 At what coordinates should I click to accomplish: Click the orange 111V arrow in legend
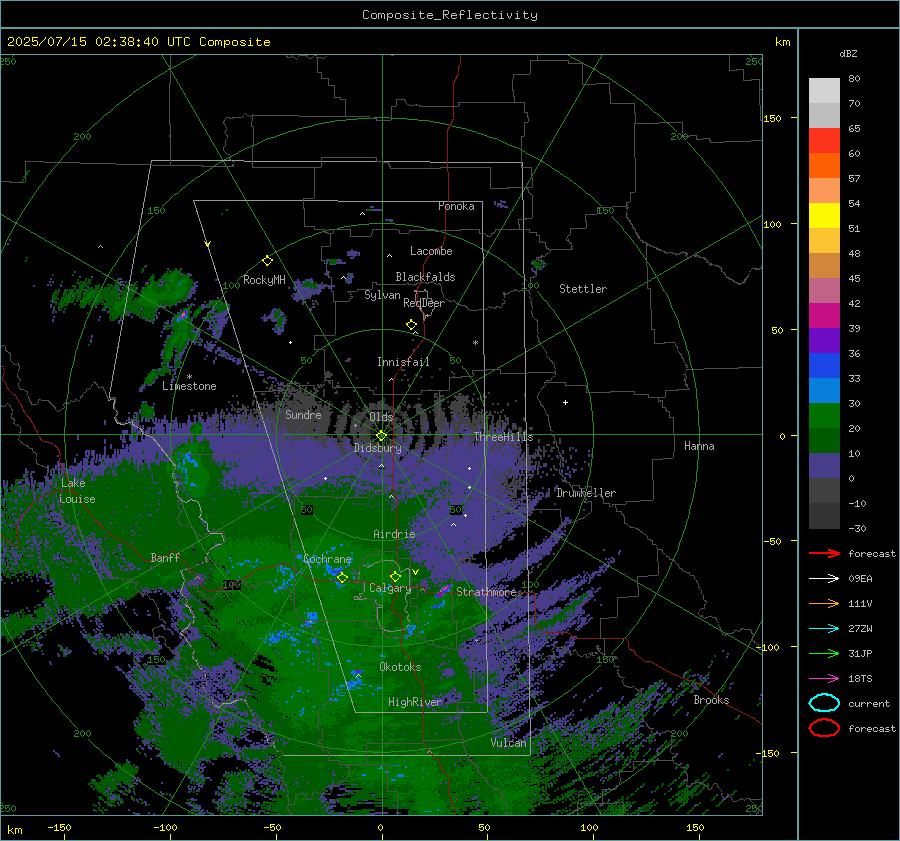pyautogui.click(x=824, y=603)
